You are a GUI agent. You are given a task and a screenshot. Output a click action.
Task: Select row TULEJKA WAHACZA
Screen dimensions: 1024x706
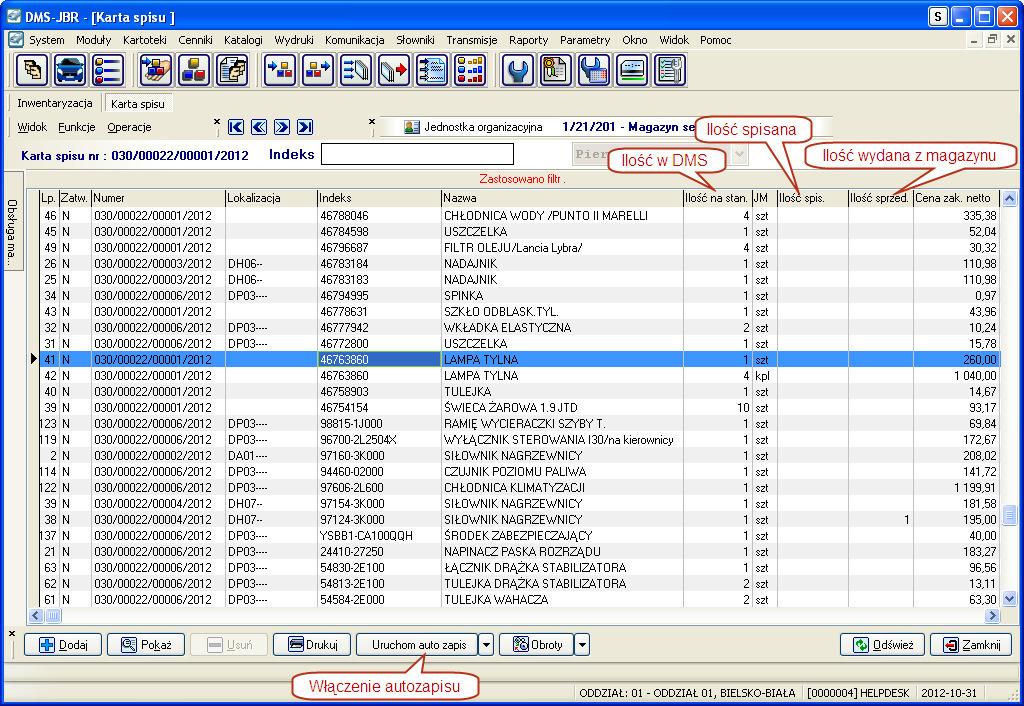pos(519,600)
